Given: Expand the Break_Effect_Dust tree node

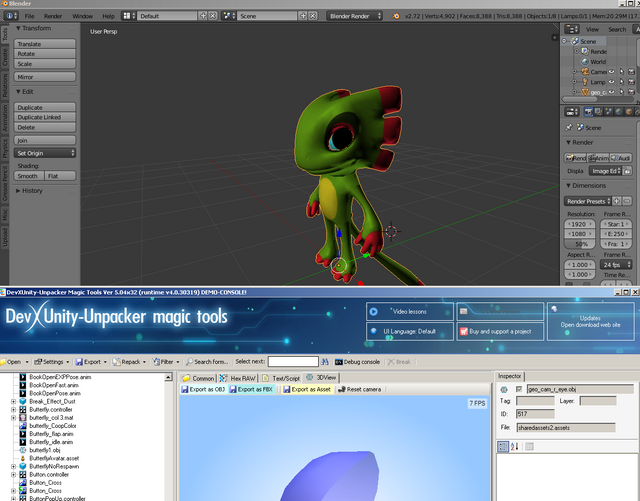Looking at the screenshot, I should click(x=13, y=401).
